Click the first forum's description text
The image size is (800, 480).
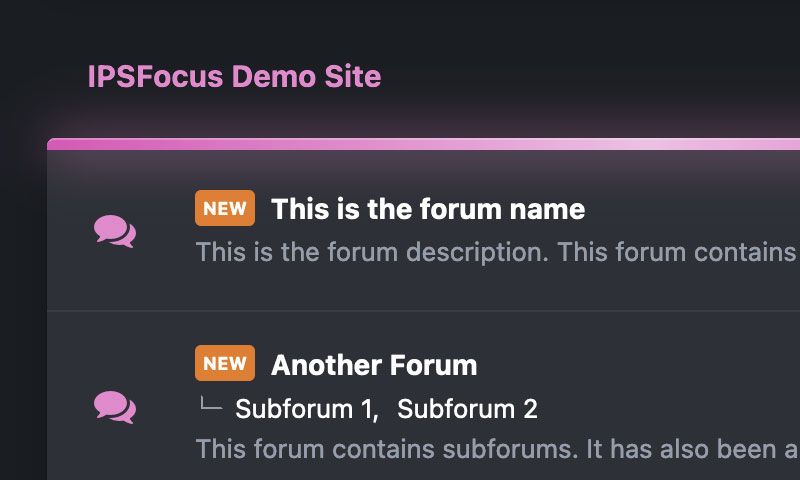pyautogui.click(x=497, y=252)
